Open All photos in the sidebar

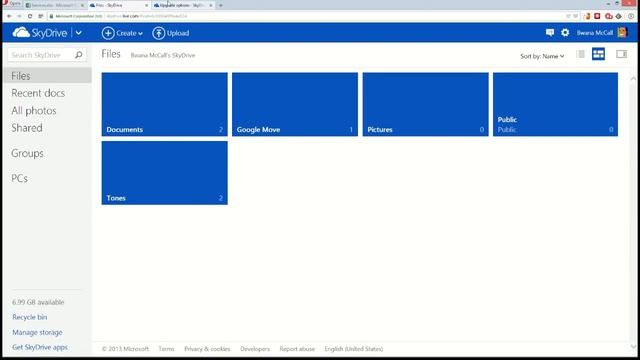pyautogui.click(x=34, y=111)
